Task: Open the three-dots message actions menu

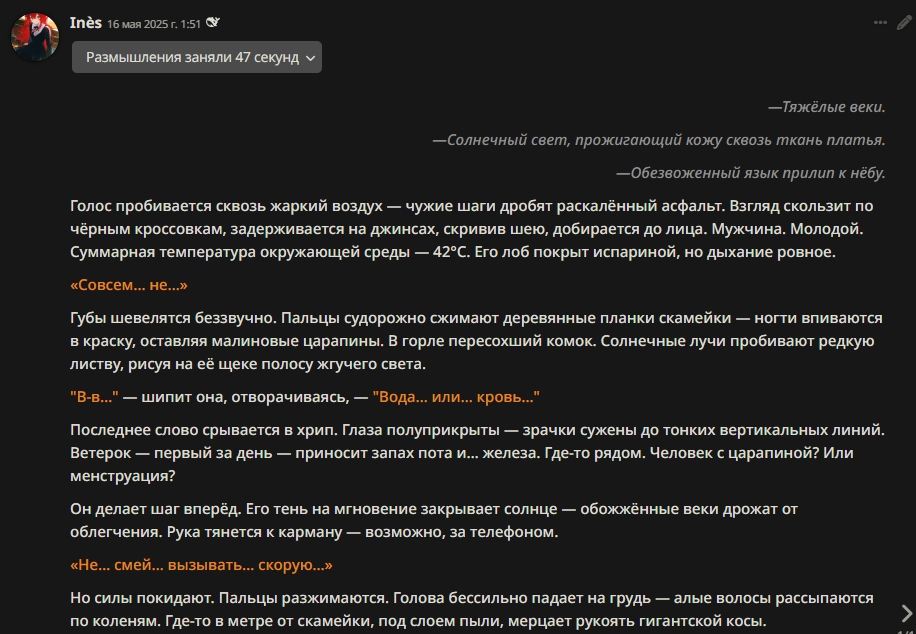Action: pos(880,23)
